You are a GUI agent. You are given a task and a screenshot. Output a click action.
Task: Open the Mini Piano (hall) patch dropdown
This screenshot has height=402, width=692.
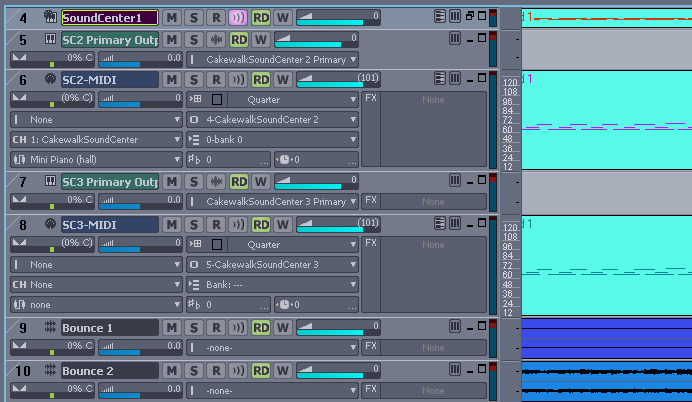pos(95,160)
